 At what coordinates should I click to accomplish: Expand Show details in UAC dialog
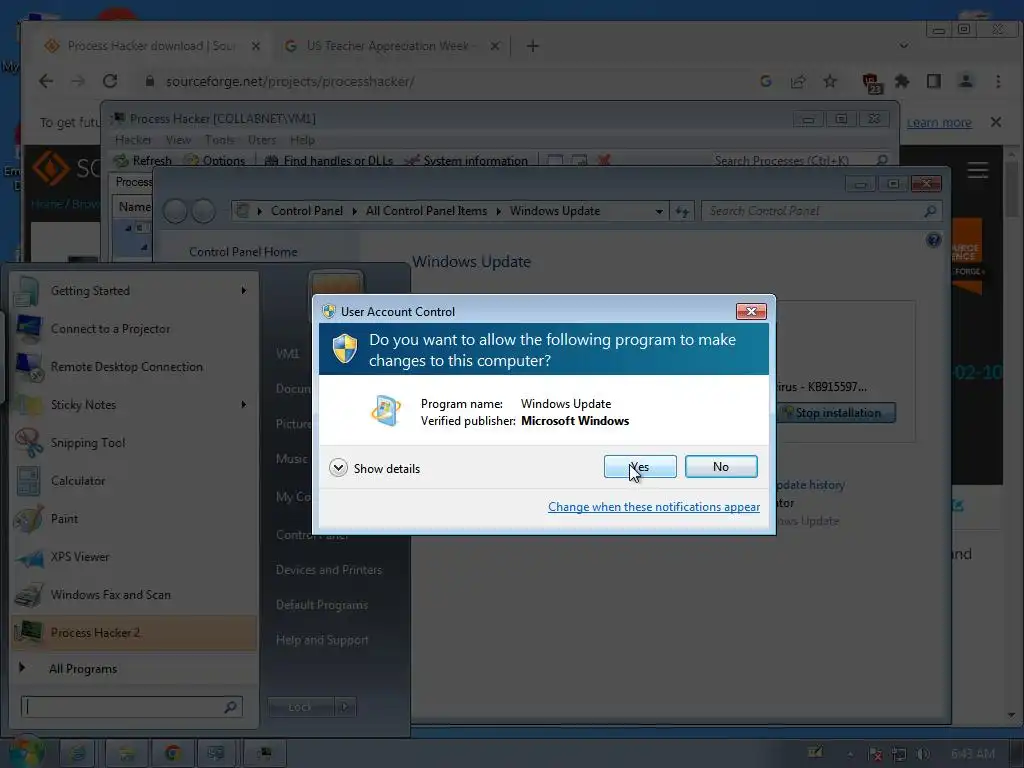[375, 468]
